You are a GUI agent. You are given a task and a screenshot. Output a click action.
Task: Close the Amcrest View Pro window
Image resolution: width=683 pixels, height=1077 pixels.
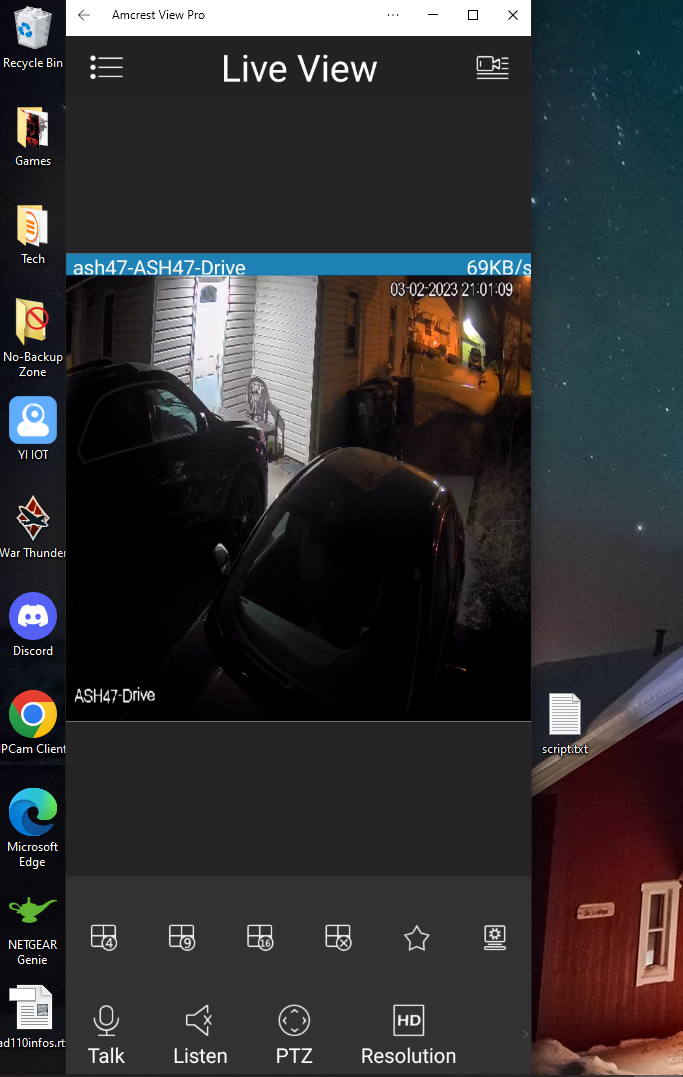[513, 15]
